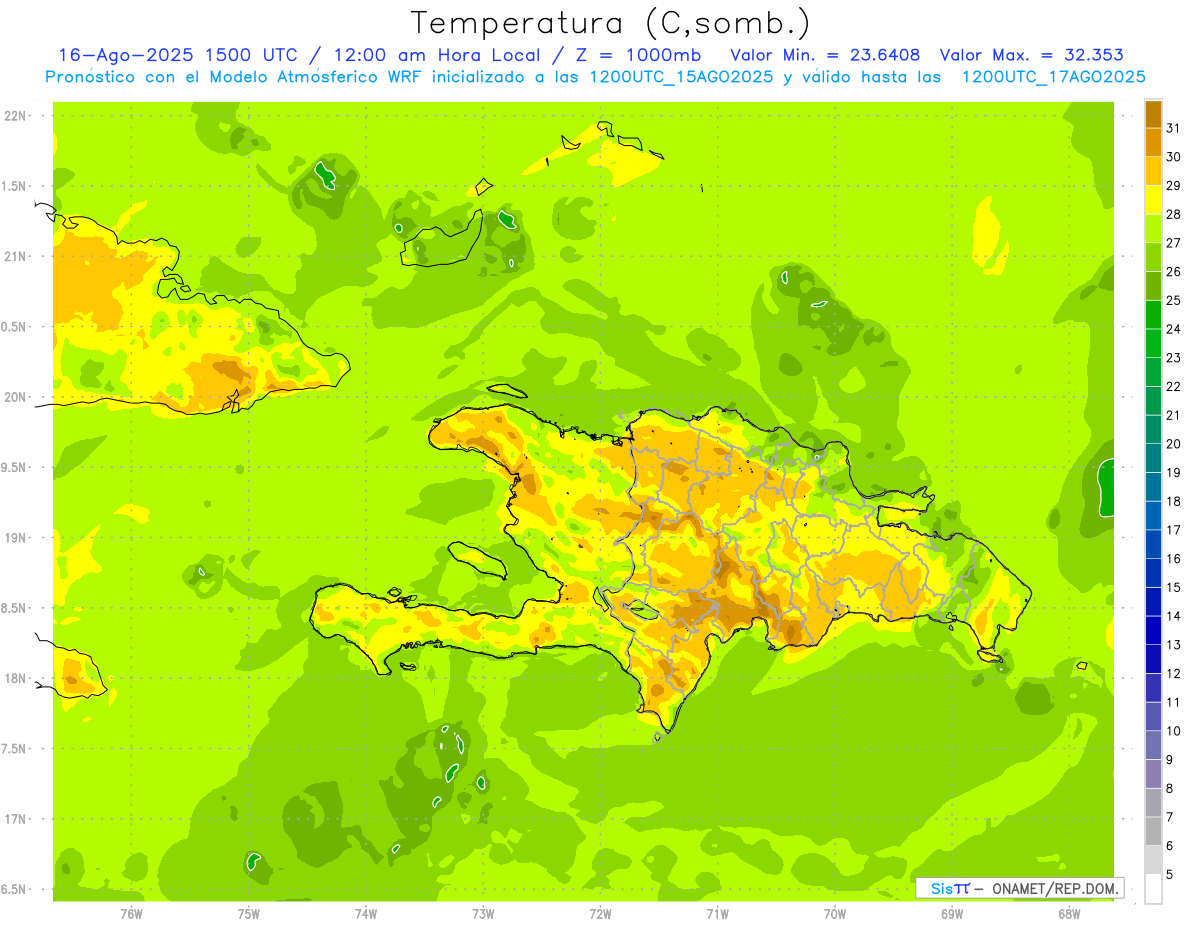The image size is (1200, 927).
Task: Click the 21N latitude label
Action: point(14,256)
